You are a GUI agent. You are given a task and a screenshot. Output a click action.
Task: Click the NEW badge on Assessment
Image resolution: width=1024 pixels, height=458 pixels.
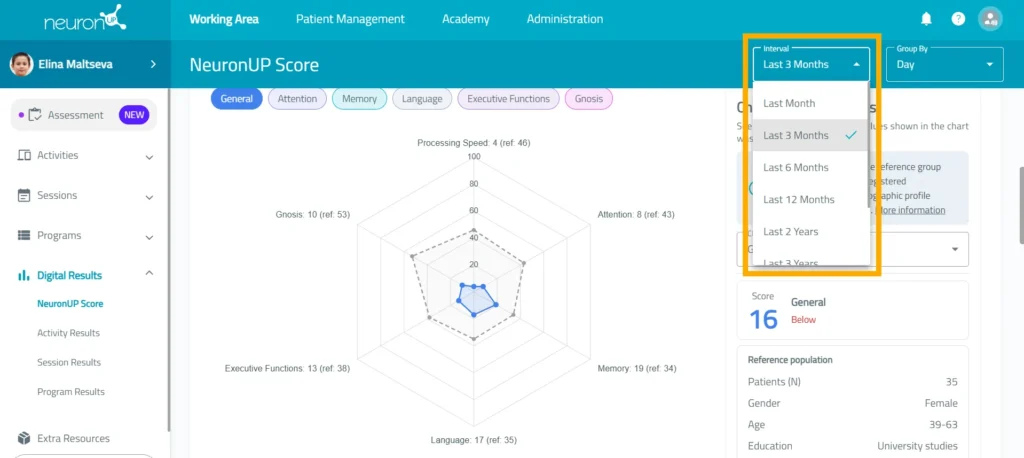click(134, 115)
